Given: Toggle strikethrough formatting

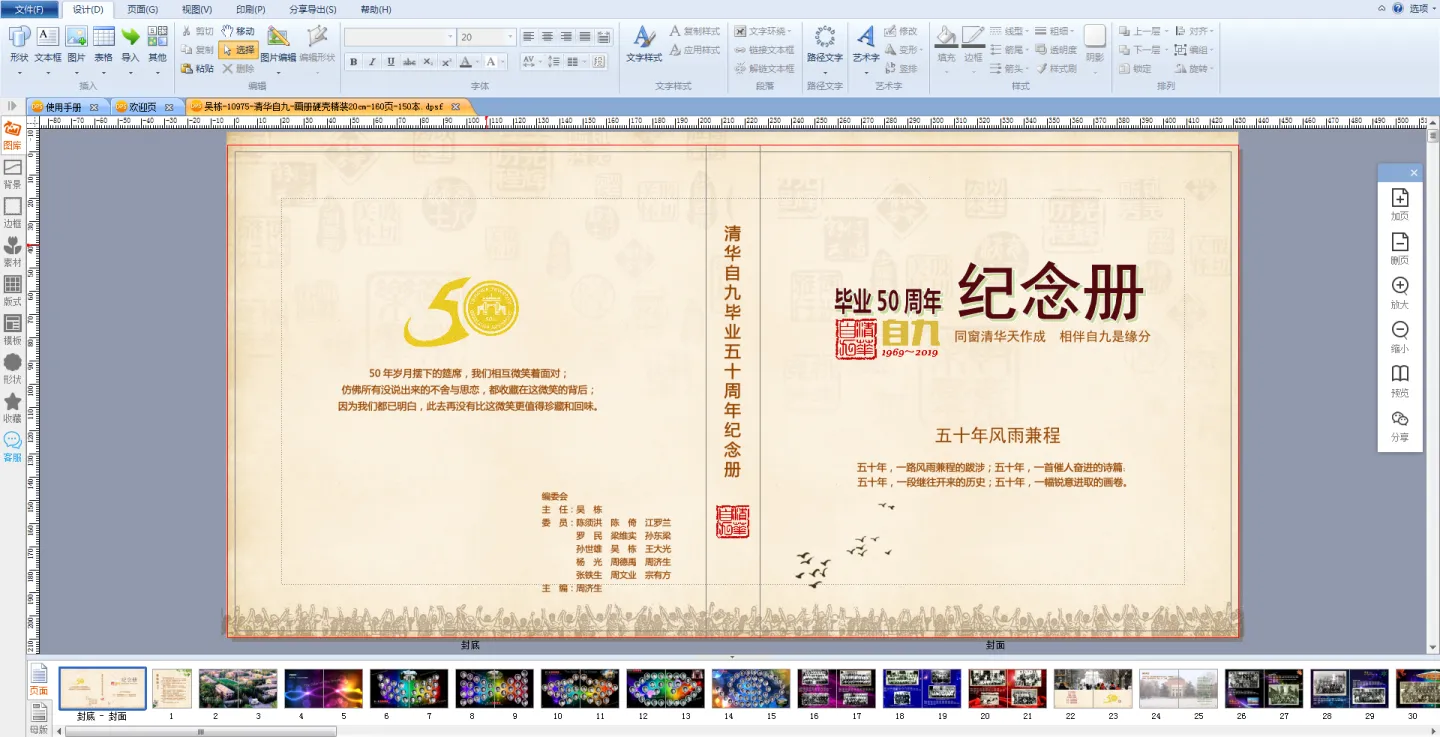Looking at the screenshot, I should pyautogui.click(x=409, y=62).
